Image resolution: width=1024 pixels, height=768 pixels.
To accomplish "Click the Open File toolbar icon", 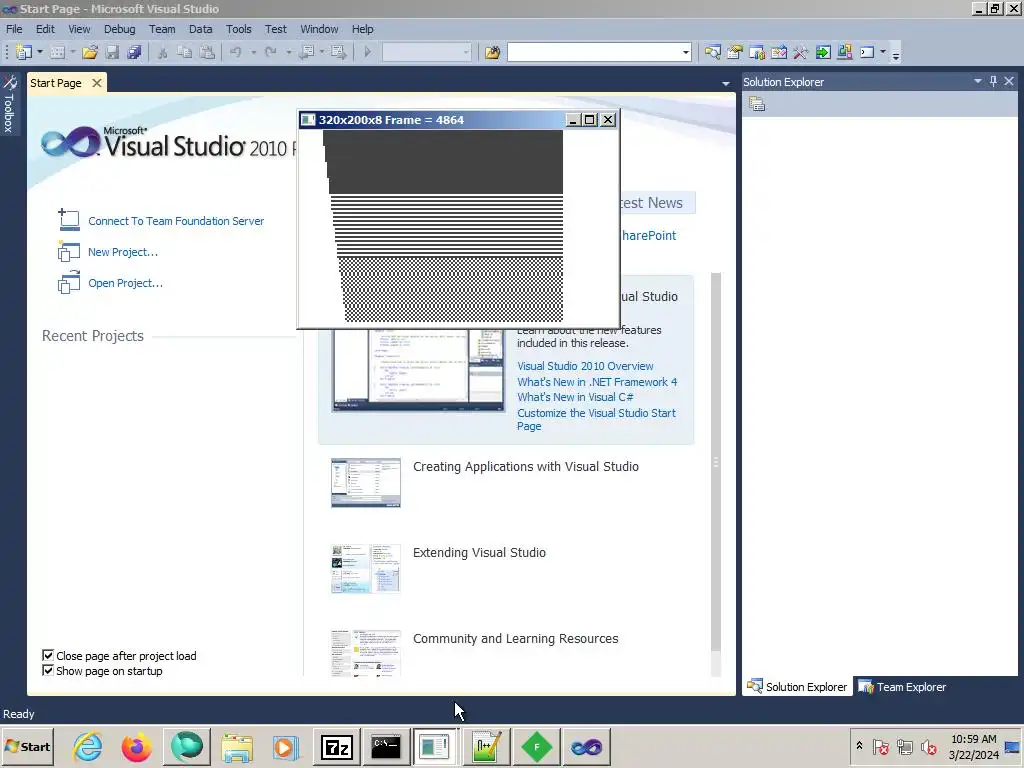I will point(90,52).
